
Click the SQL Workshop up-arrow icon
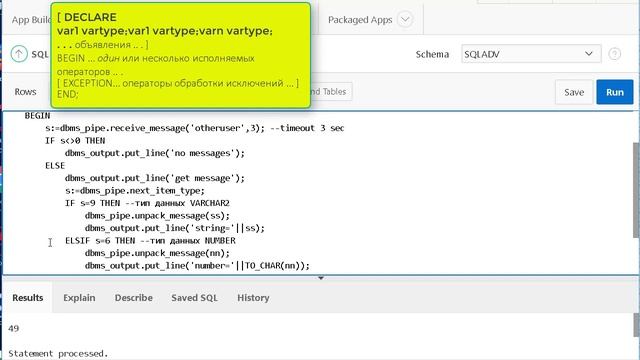19,54
